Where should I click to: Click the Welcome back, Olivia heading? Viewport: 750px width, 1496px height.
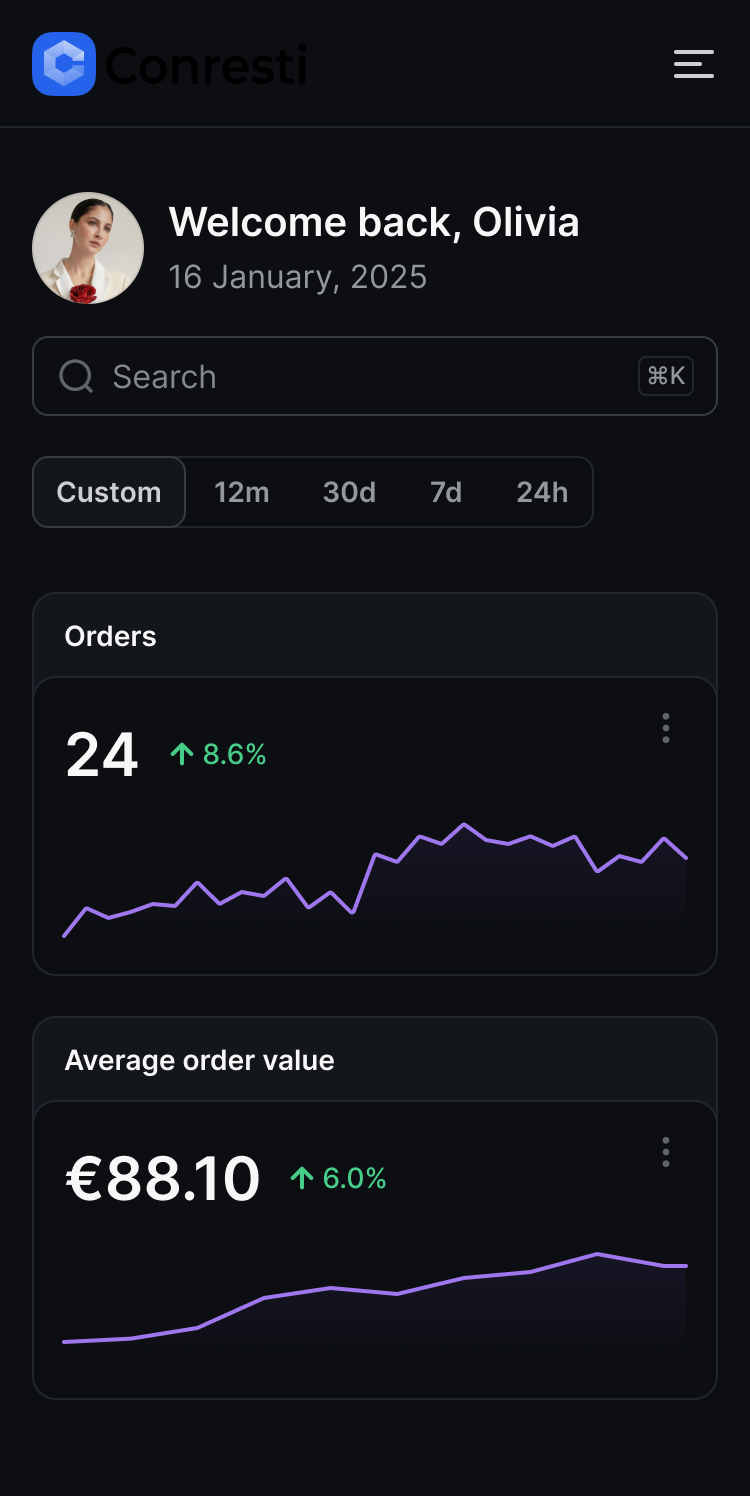[x=374, y=222]
